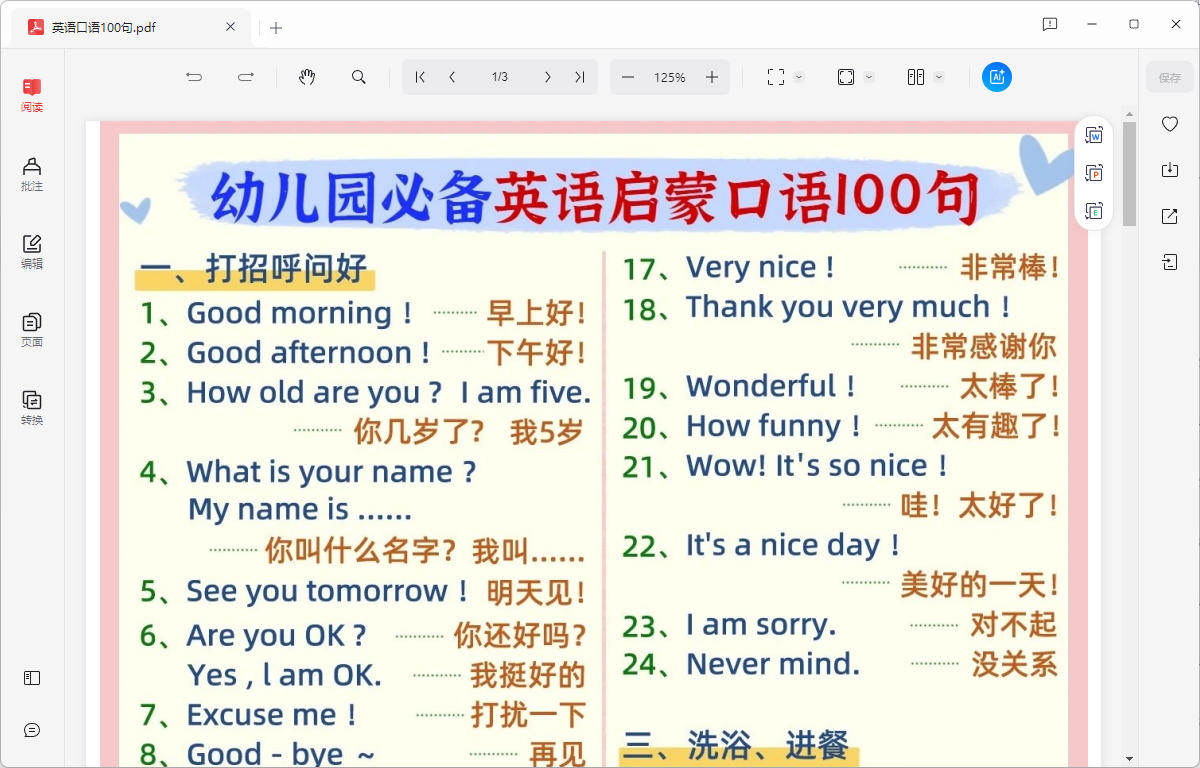Click the share external-link icon
Viewport: 1200px width, 768px height.
coord(1170,216)
